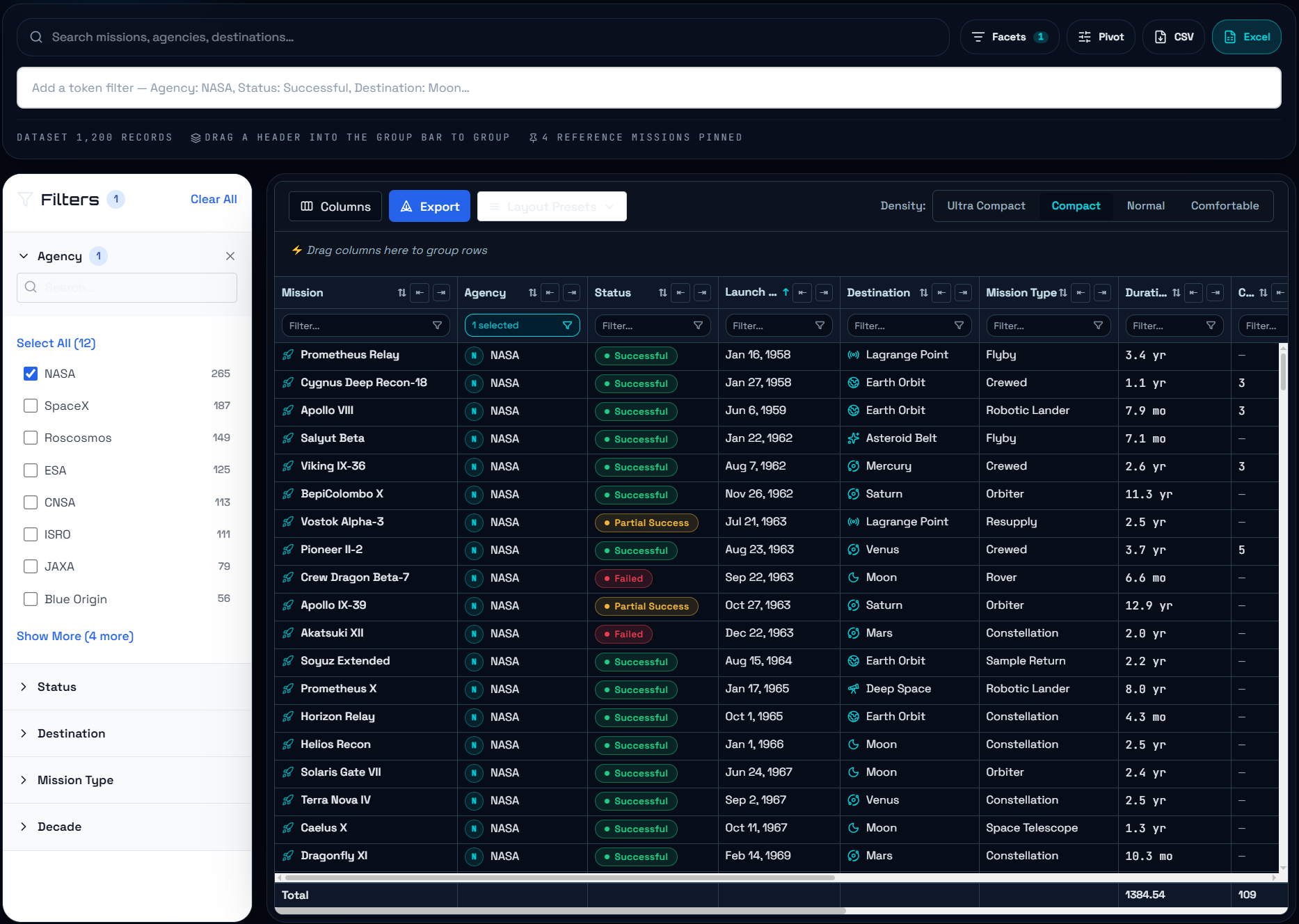This screenshot has height=924, width=1299.
Task: Export data to Excel
Action: 1247,37
